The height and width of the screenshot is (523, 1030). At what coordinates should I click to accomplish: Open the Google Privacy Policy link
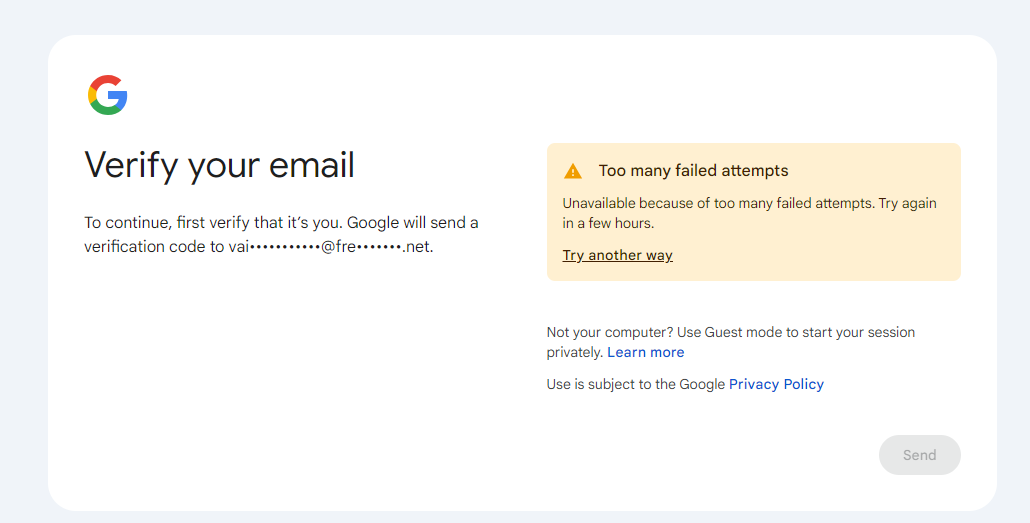[776, 384]
